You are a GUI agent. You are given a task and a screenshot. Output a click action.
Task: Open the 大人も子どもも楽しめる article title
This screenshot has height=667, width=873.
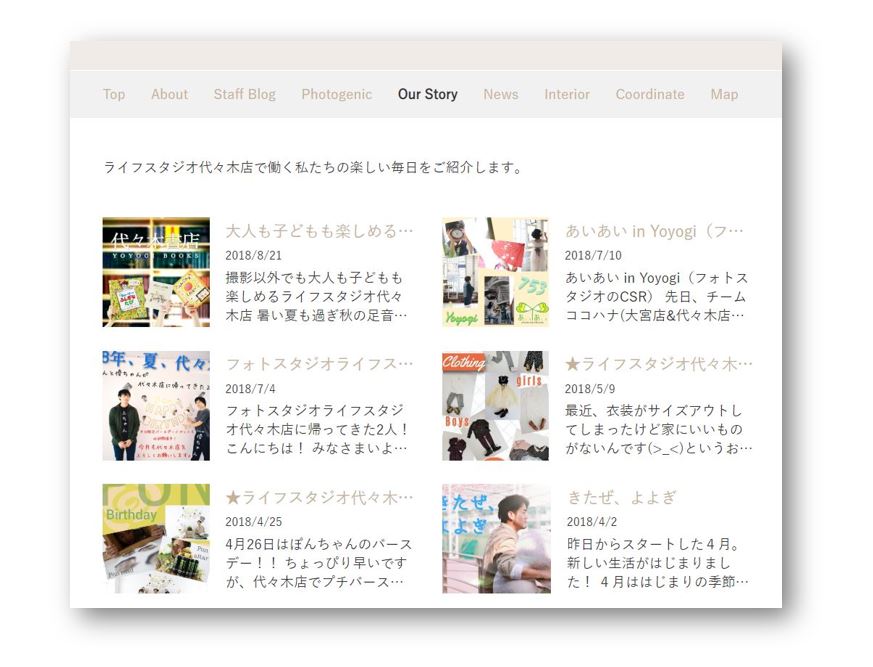pyautogui.click(x=319, y=231)
